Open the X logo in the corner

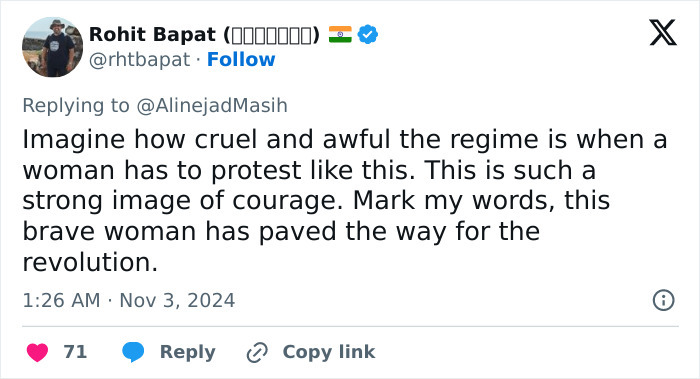click(663, 33)
